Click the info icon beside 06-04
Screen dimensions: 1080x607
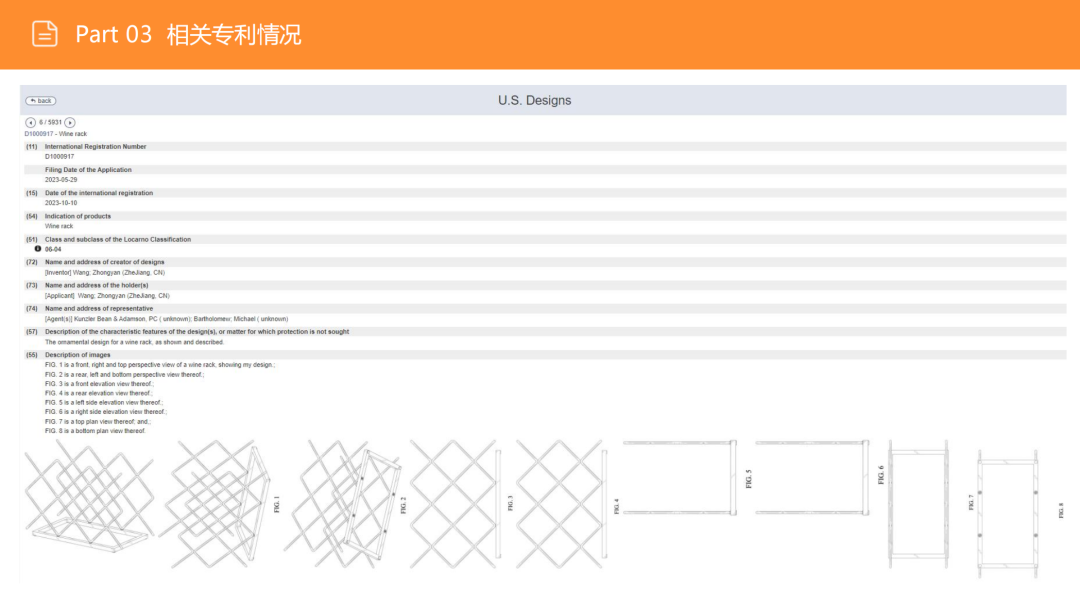coord(38,249)
